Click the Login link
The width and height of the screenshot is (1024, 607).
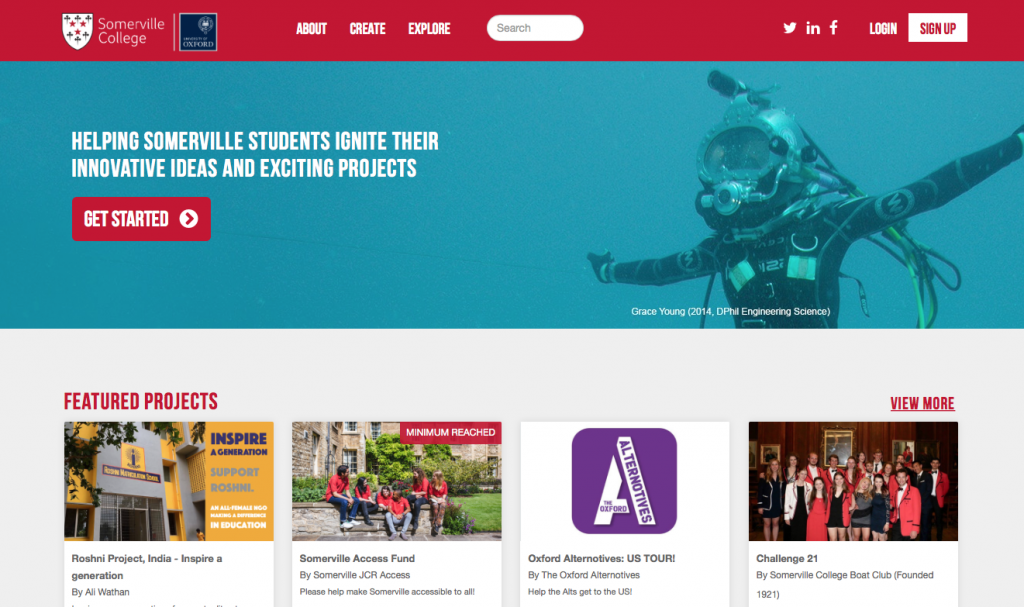tap(883, 29)
